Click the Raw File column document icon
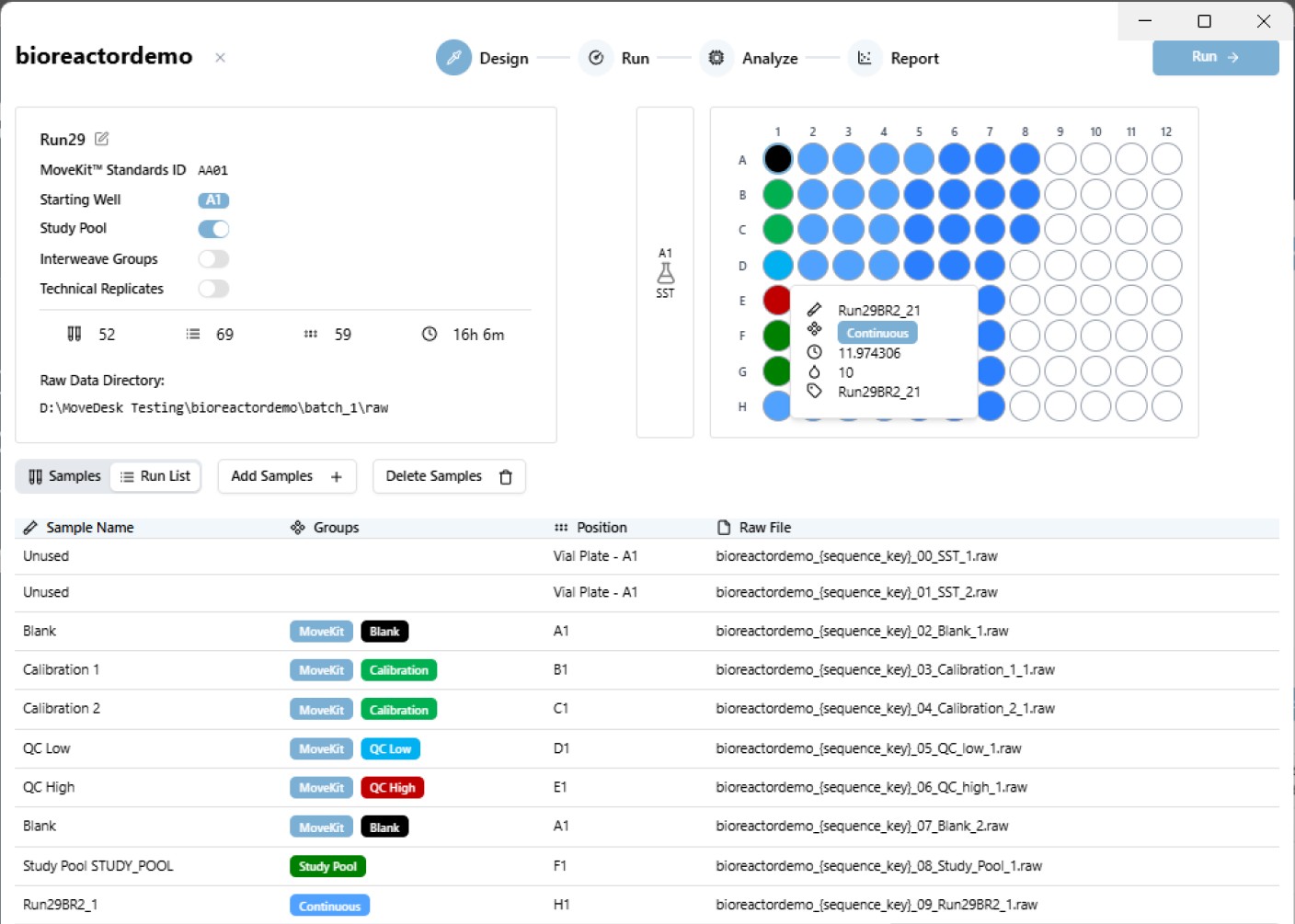Screen dimensions: 1295x924 (x=724, y=528)
